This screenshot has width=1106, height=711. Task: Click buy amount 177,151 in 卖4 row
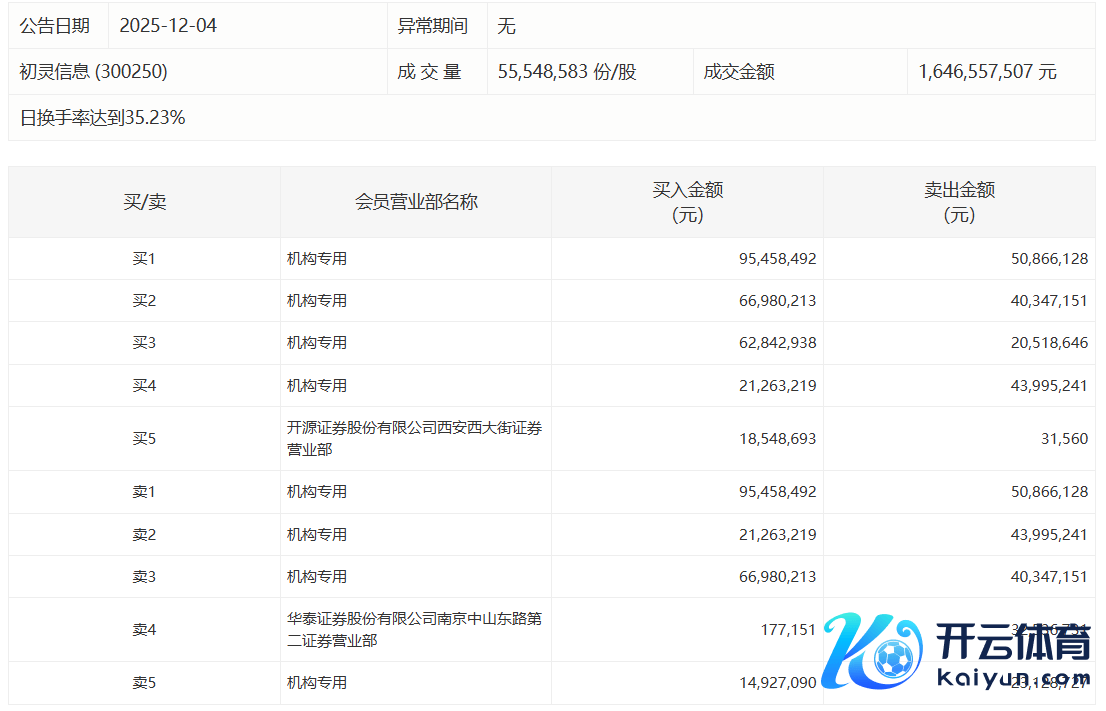click(788, 630)
